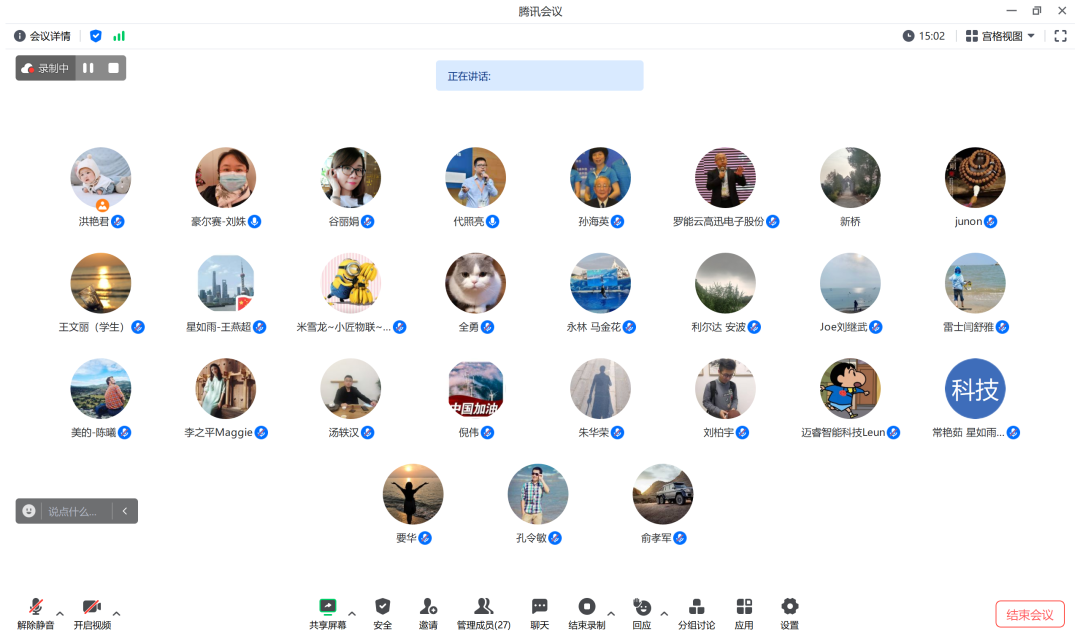Click the red 结束会议 button
The height and width of the screenshot is (641, 1080).
[x=1030, y=614]
